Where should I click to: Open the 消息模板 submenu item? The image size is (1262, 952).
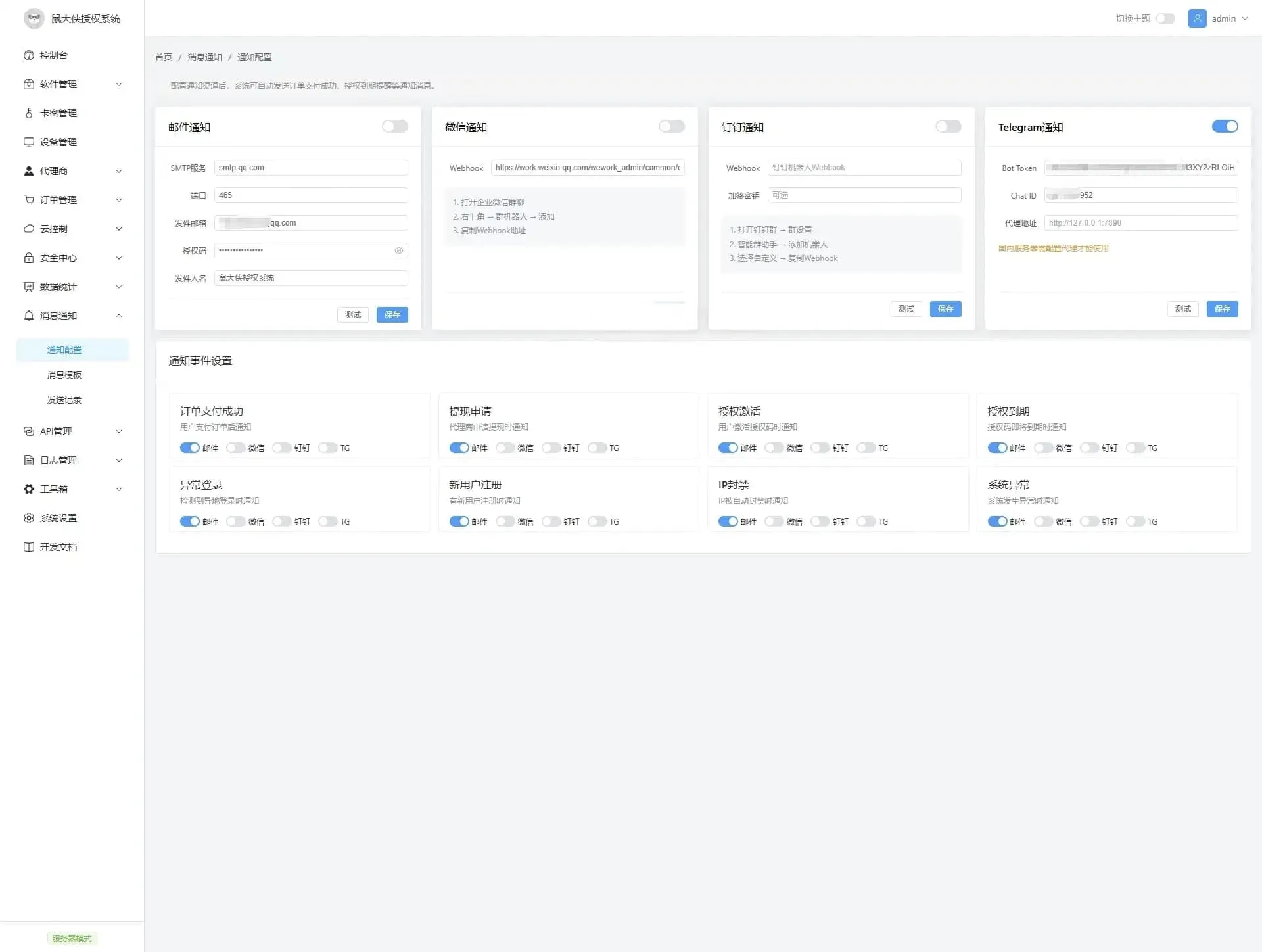tap(64, 375)
